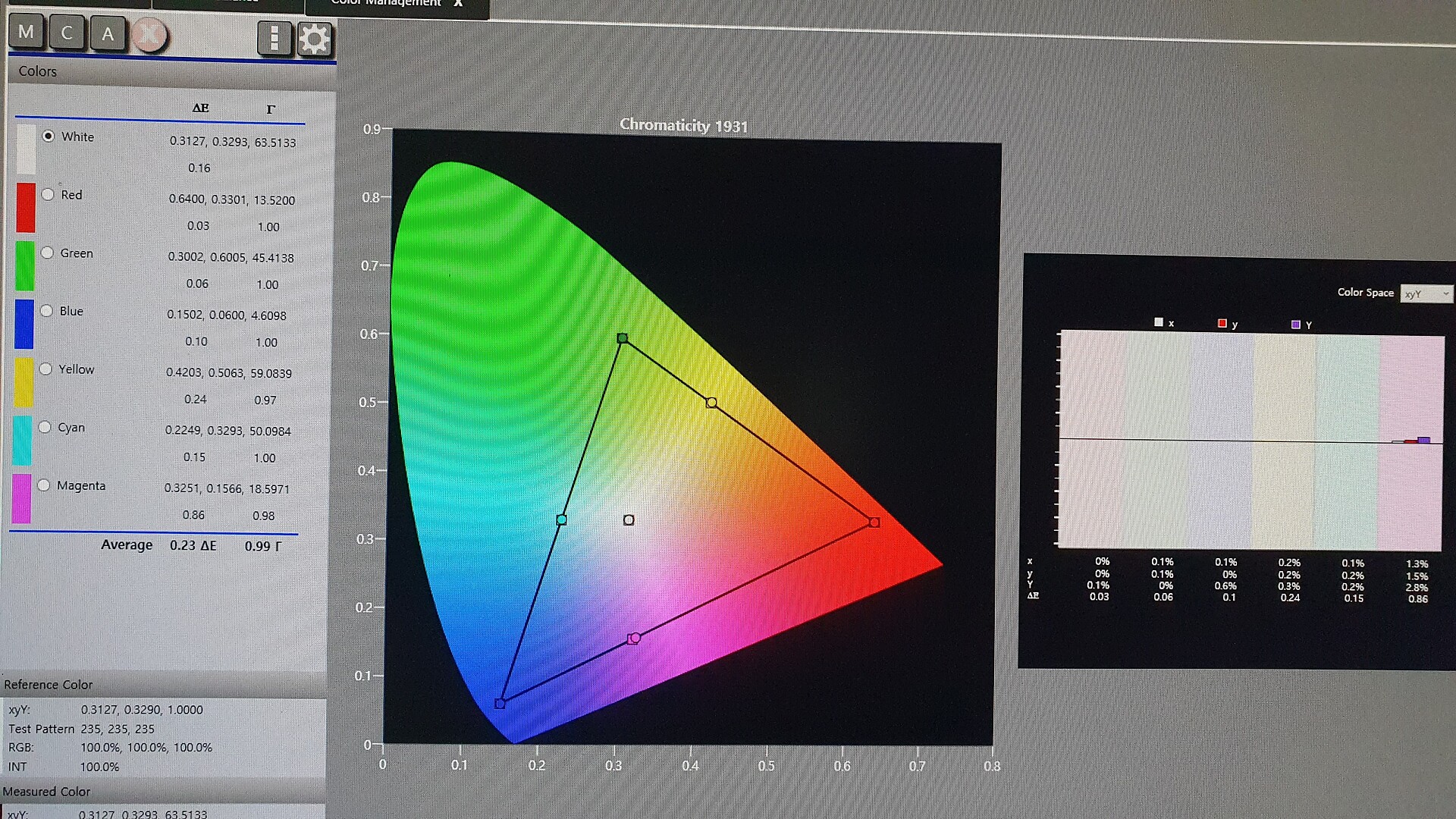Click the C toolbar button

[x=67, y=33]
